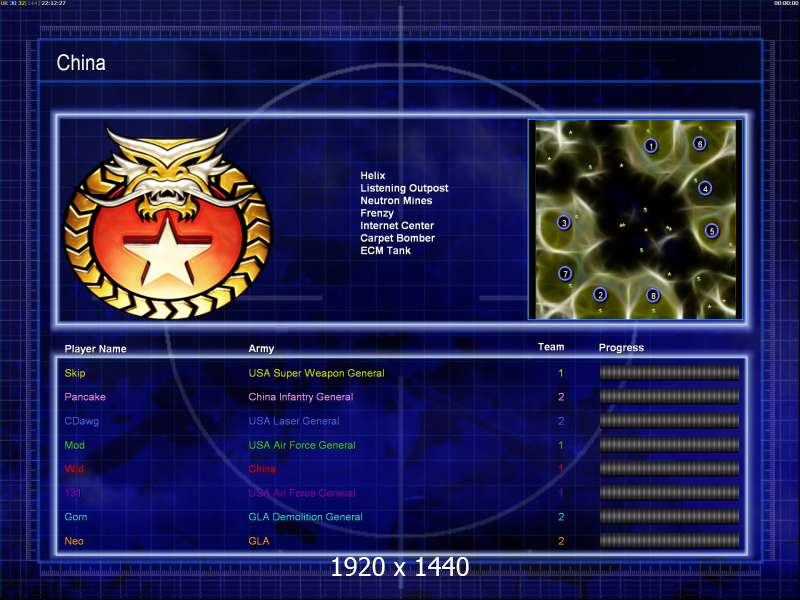
Task: Click Skip's team number 1
Action: [x=561, y=373]
